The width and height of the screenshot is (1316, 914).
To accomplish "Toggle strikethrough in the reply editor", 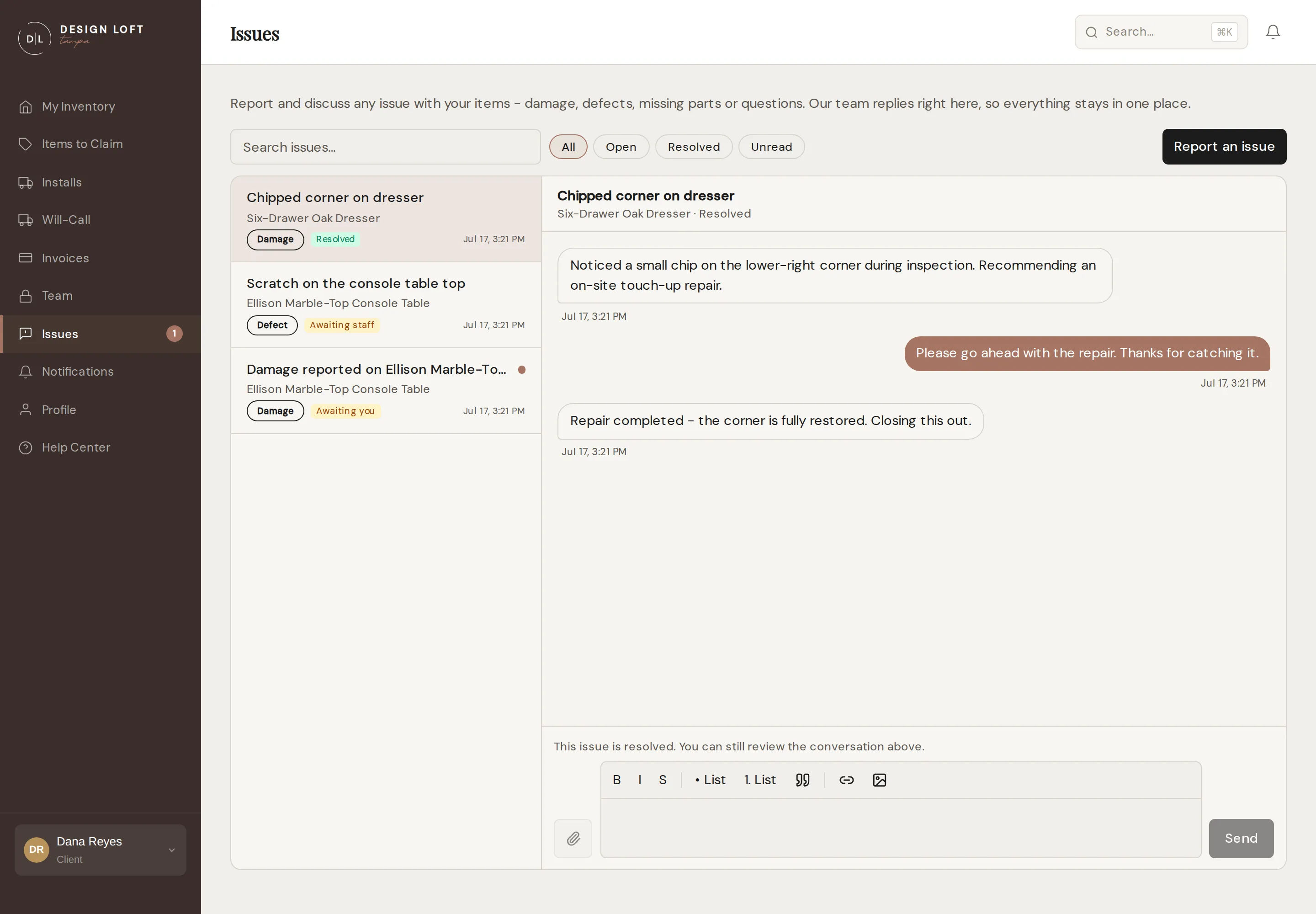I will coord(663,780).
